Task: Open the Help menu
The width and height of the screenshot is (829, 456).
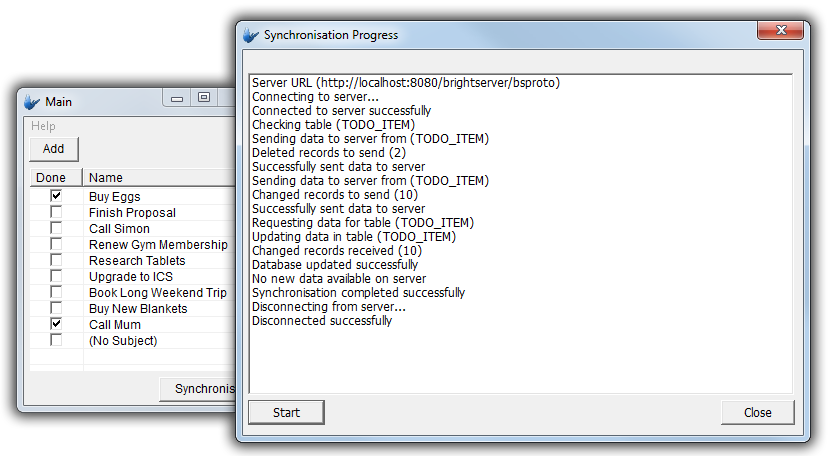Action: (43, 126)
